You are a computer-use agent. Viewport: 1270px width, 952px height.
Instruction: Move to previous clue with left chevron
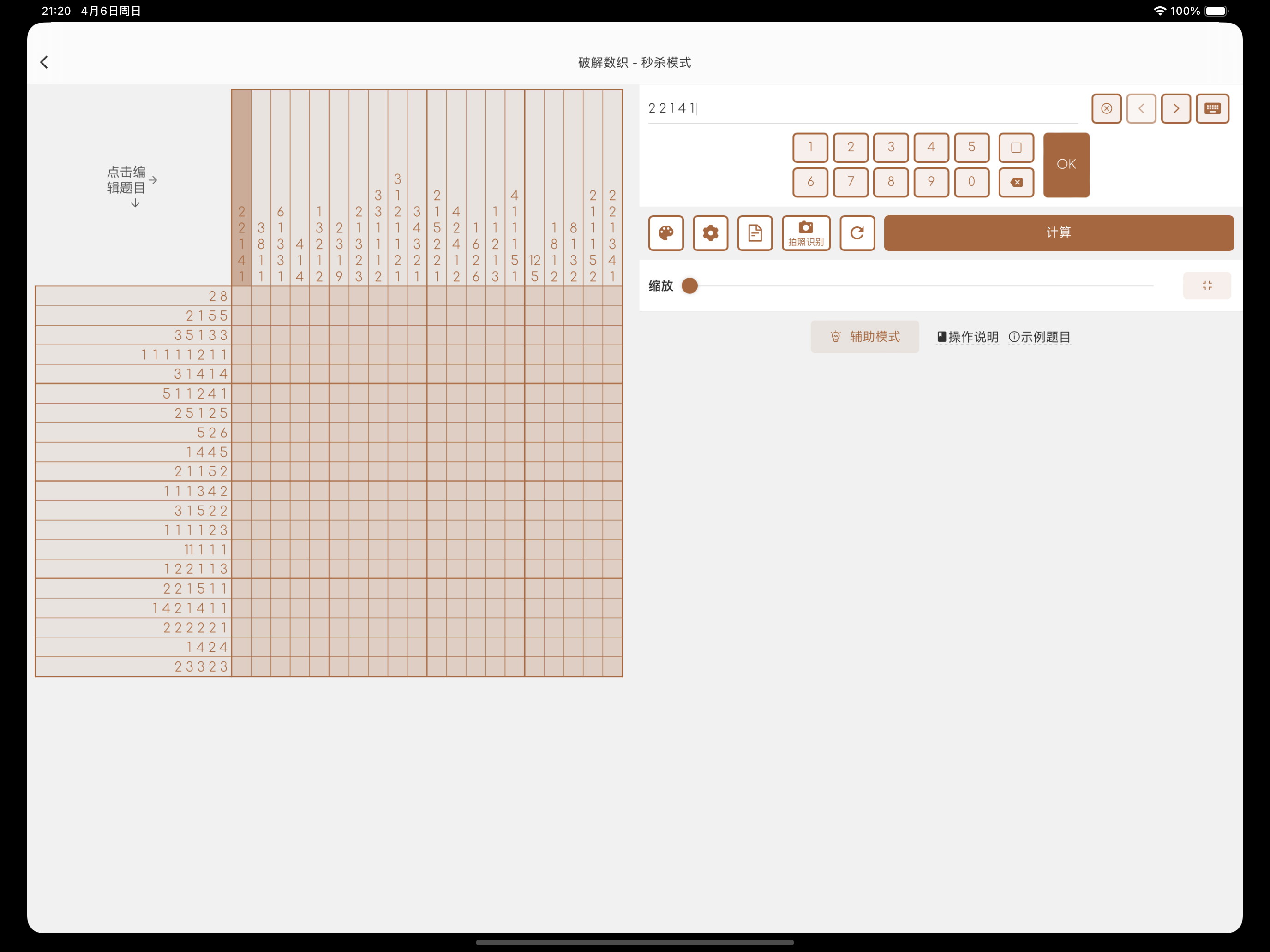tap(1141, 108)
